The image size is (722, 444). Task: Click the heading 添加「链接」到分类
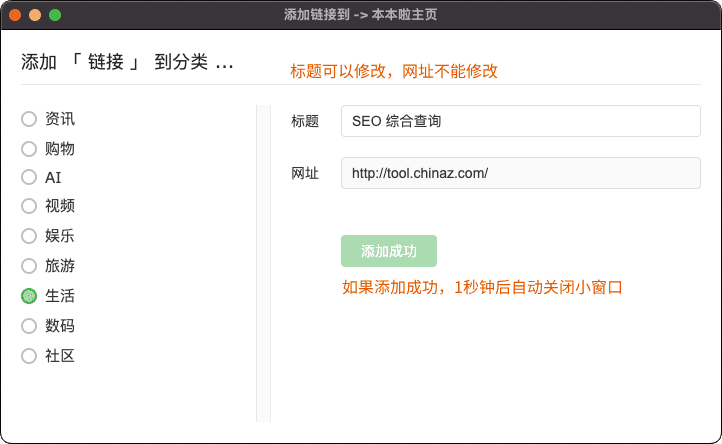coord(127,62)
